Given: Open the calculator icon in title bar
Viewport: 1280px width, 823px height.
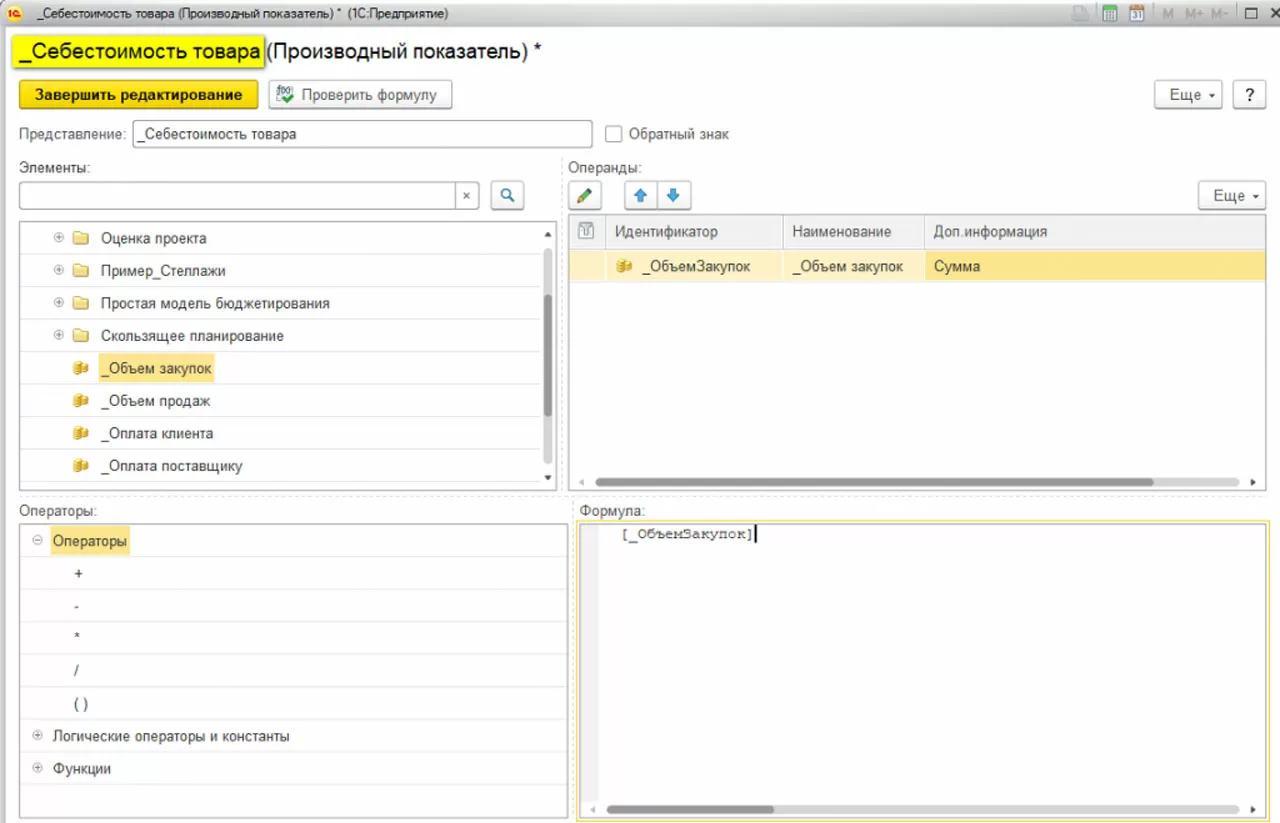Looking at the screenshot, I should 1109,14.
